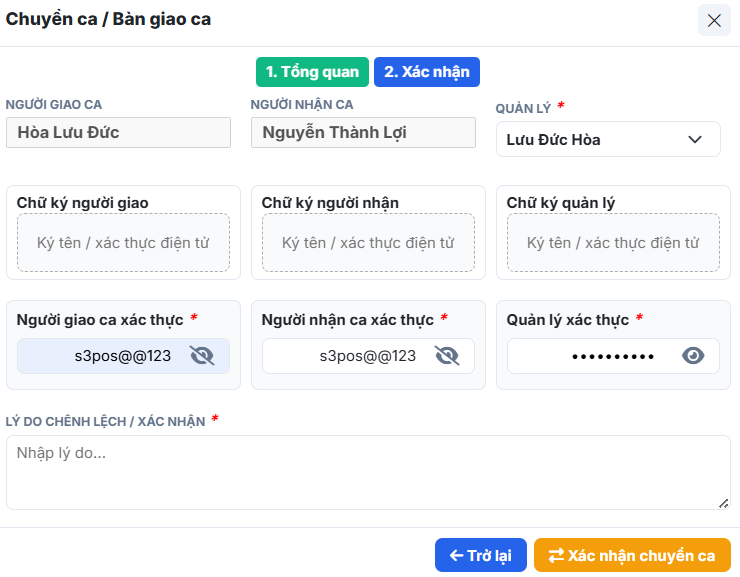Click the Chữ ký người nhận heading

[x=330, y=203]
